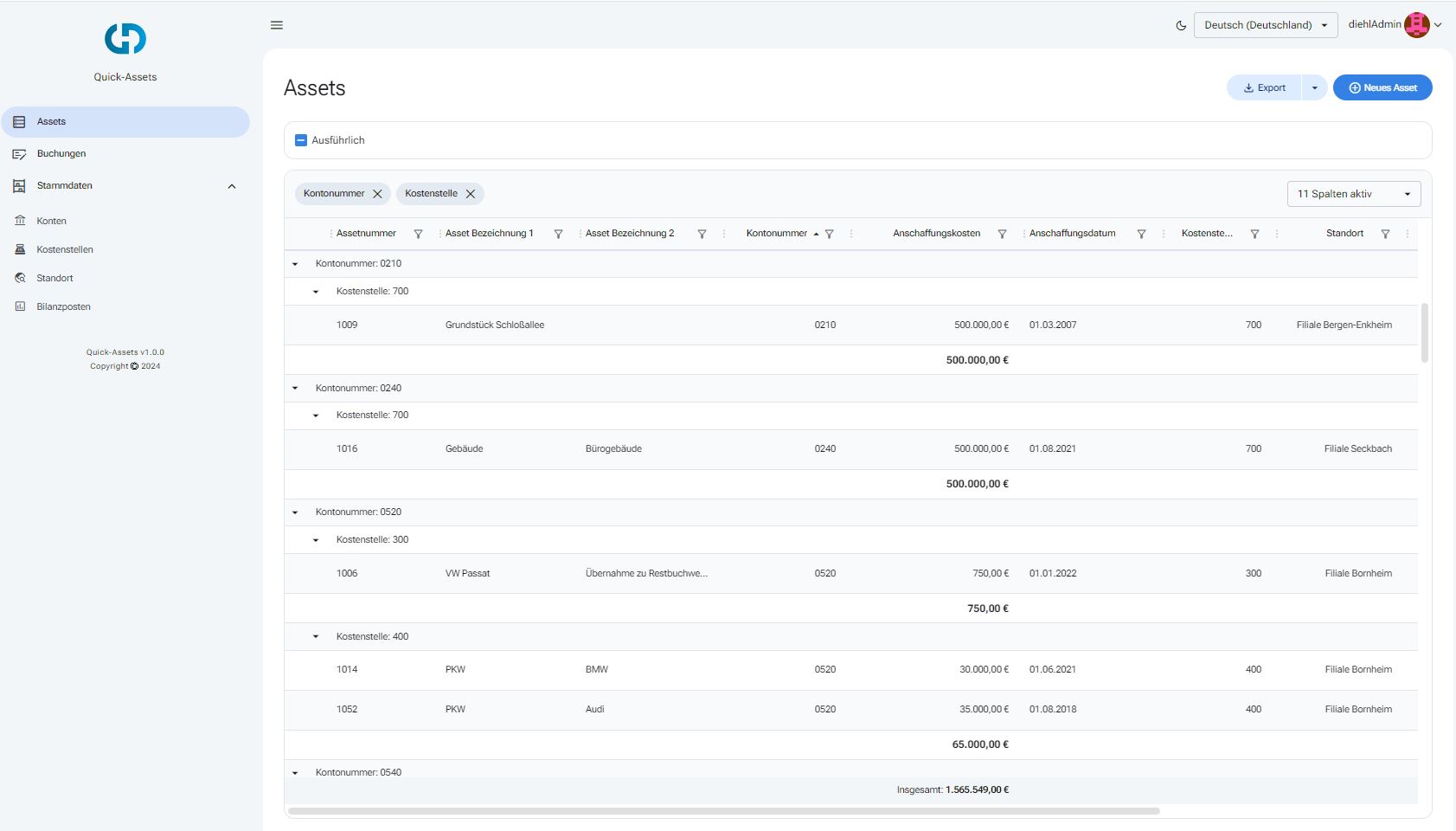Go to Kostenstellen in sidebar

coord(65,249)
